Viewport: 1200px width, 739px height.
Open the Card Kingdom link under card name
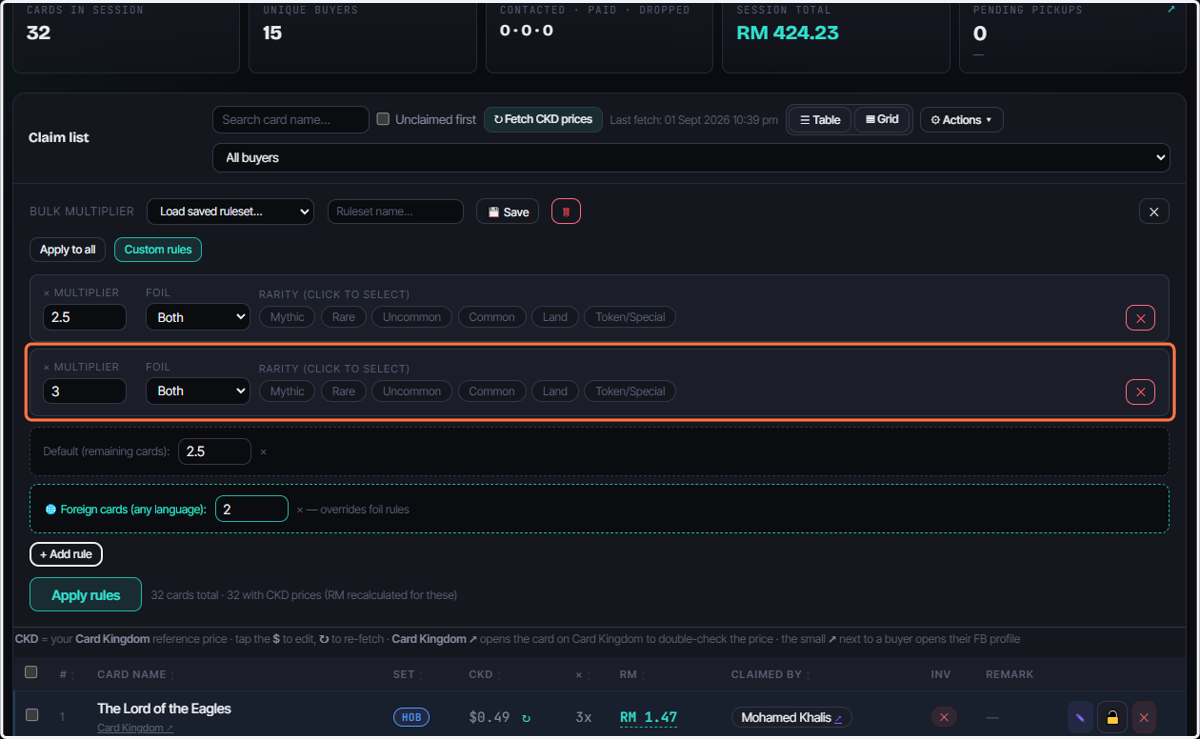[x=135, y=728]
